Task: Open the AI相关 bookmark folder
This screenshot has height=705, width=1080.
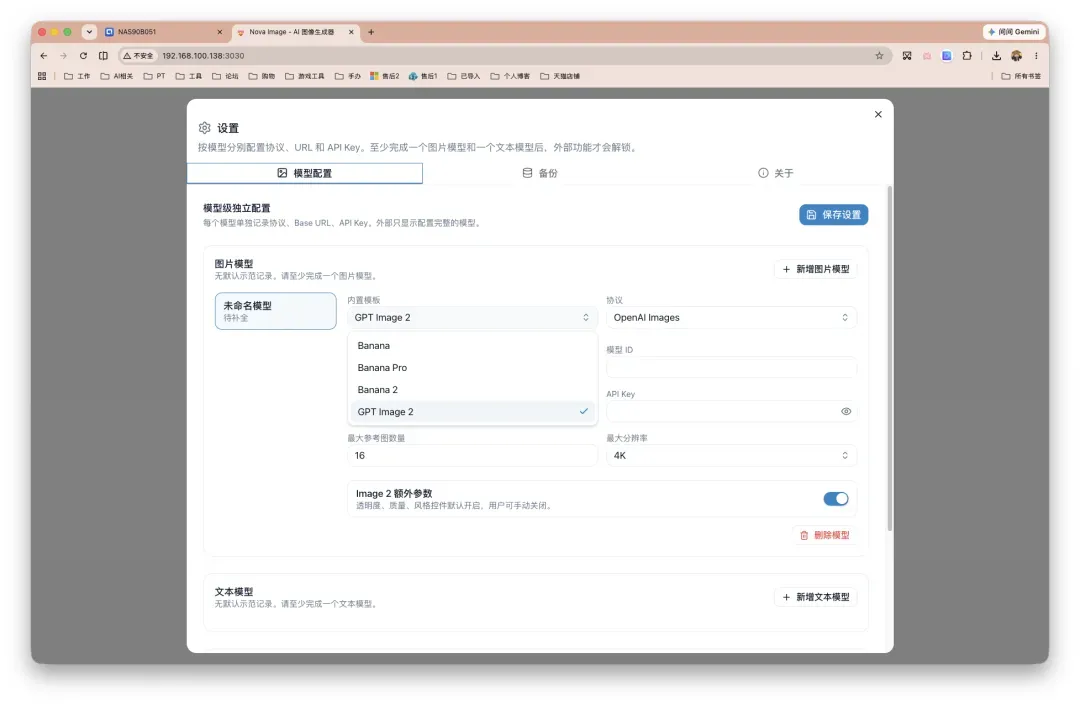Action: coord(117,76)
